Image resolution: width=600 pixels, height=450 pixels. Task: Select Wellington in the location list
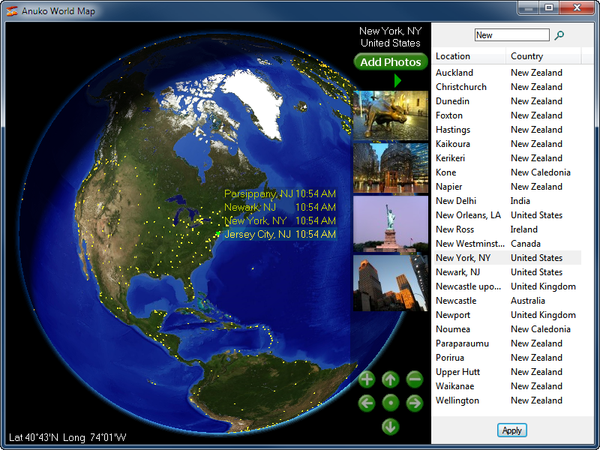click(457, 401)
